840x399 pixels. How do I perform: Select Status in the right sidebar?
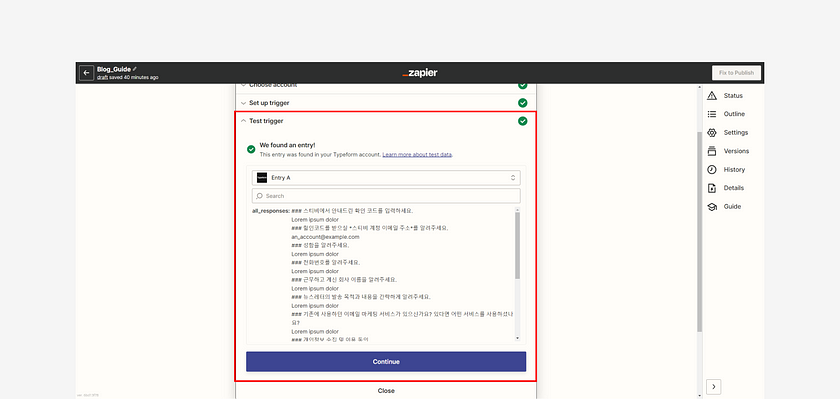point(733,96)
